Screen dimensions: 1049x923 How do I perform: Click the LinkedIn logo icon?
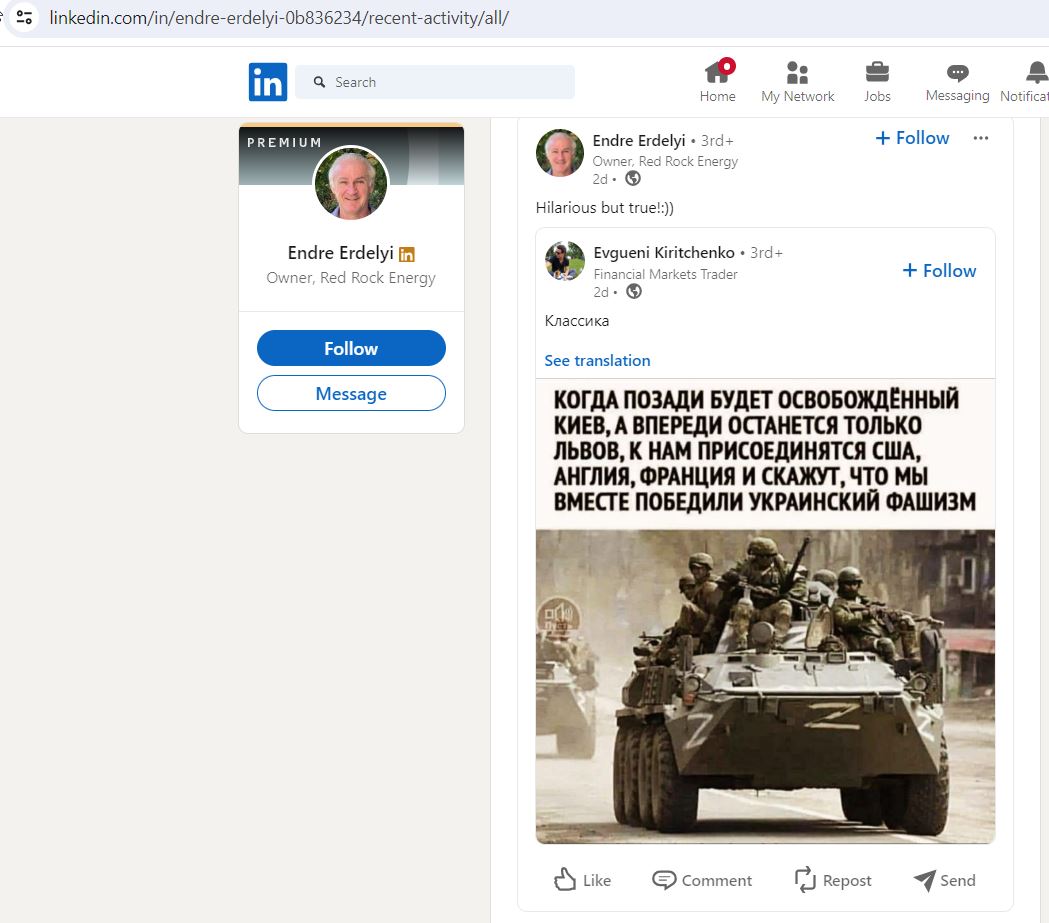click(x=268, y=82)
